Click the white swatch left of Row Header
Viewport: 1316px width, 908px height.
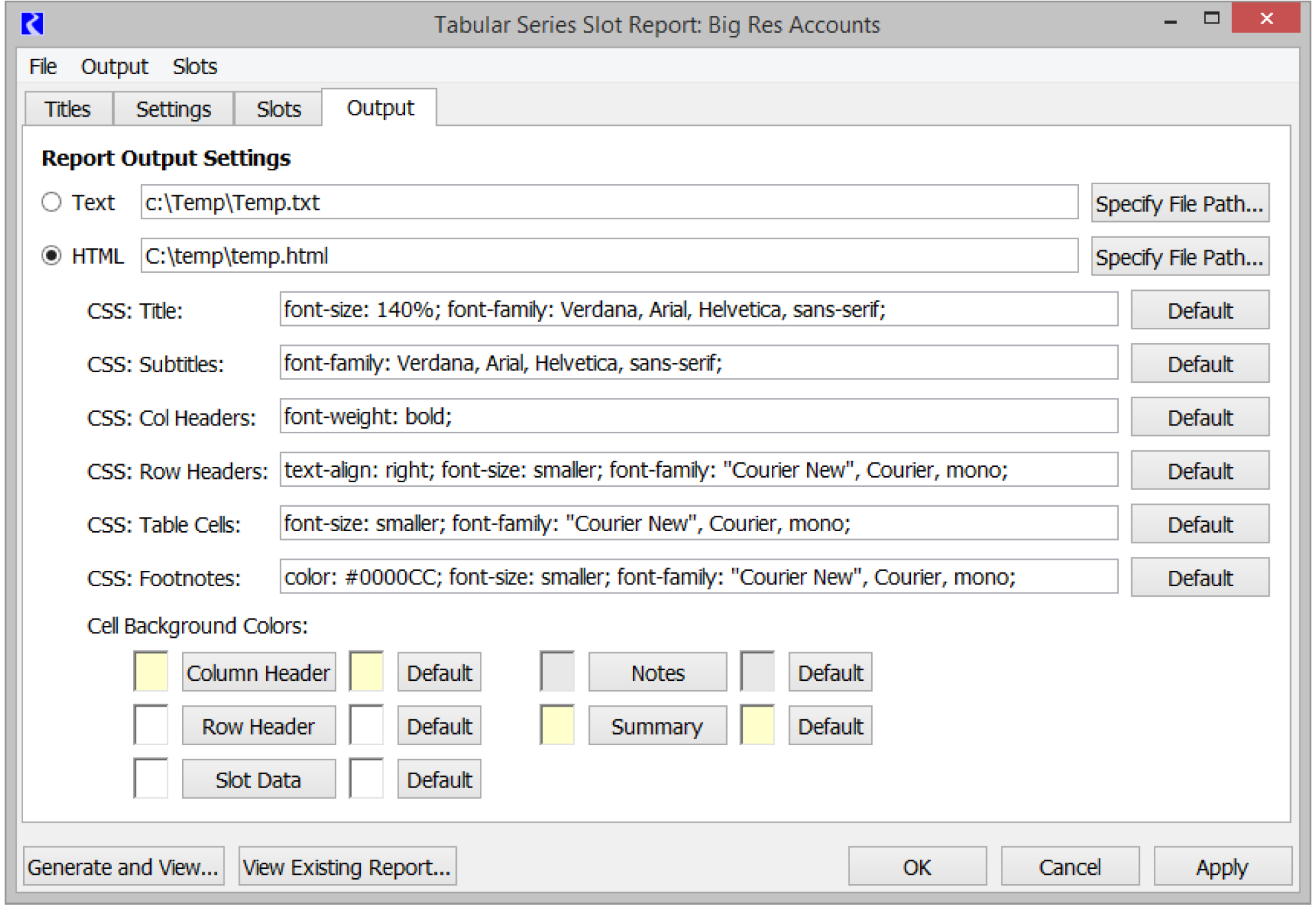click(x=151, y=726)
